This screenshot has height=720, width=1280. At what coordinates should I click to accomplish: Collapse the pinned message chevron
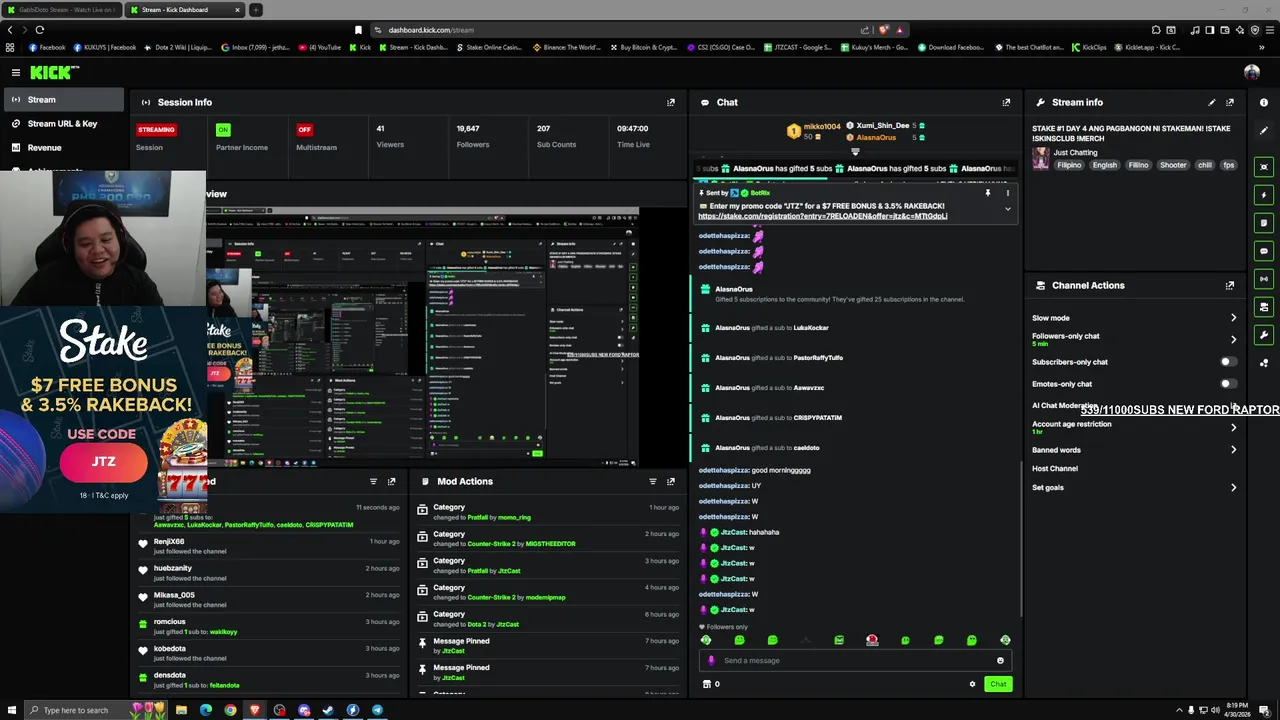[x=1008, y=209]
